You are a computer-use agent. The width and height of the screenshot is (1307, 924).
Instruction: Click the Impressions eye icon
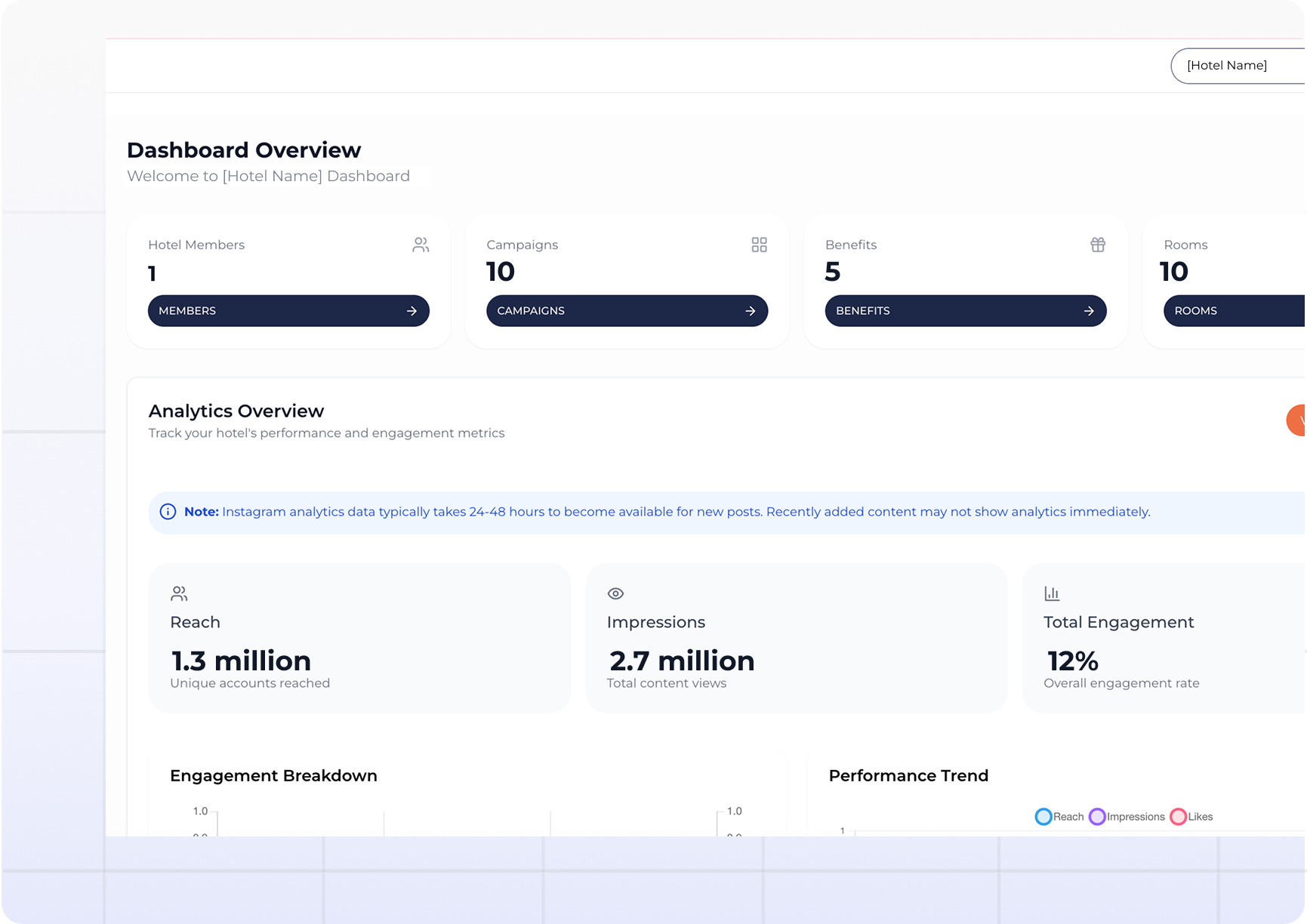[x=615, y=593]
